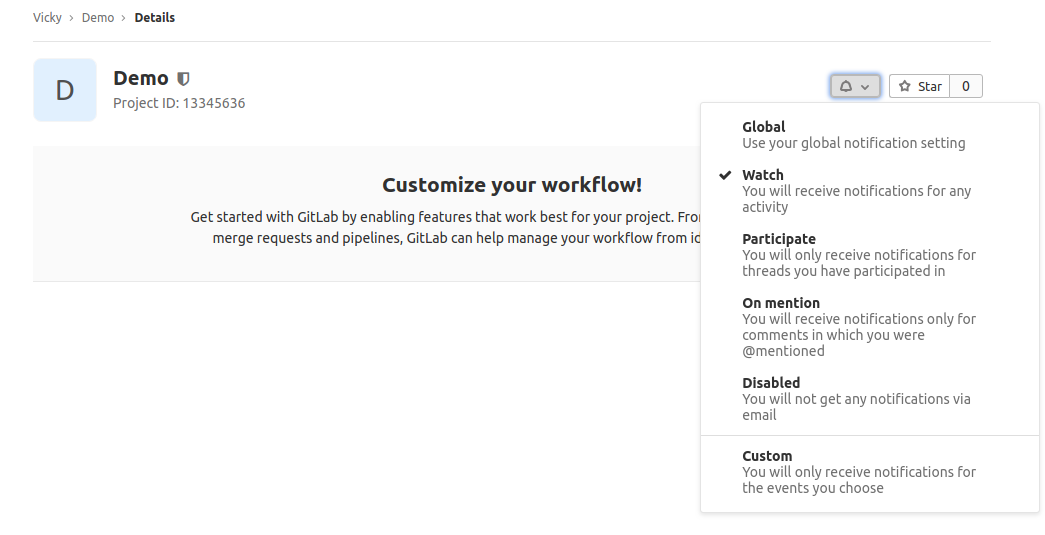
Task: Select the Global notification setting
Action: click(x=853, y=135)
